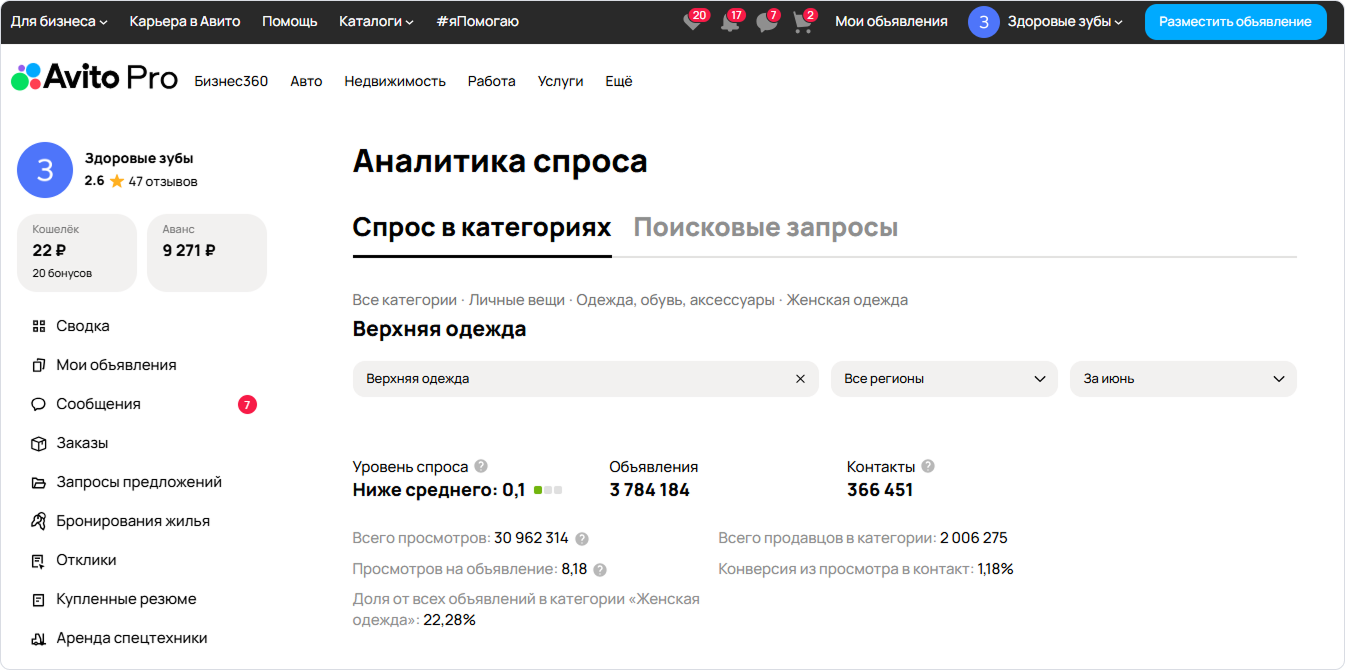The height and width of the screenshot is (670, 1345).
Task: Expand the Все регионы dropdown
Action: click(x=943, y=379)
